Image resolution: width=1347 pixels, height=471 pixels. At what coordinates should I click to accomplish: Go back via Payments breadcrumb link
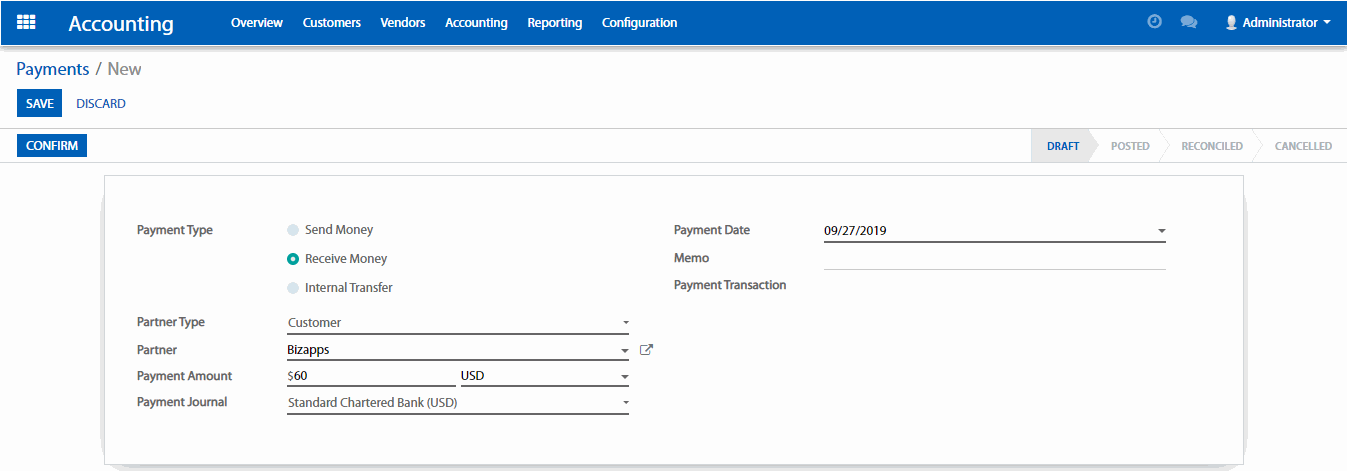pos(53,69)
